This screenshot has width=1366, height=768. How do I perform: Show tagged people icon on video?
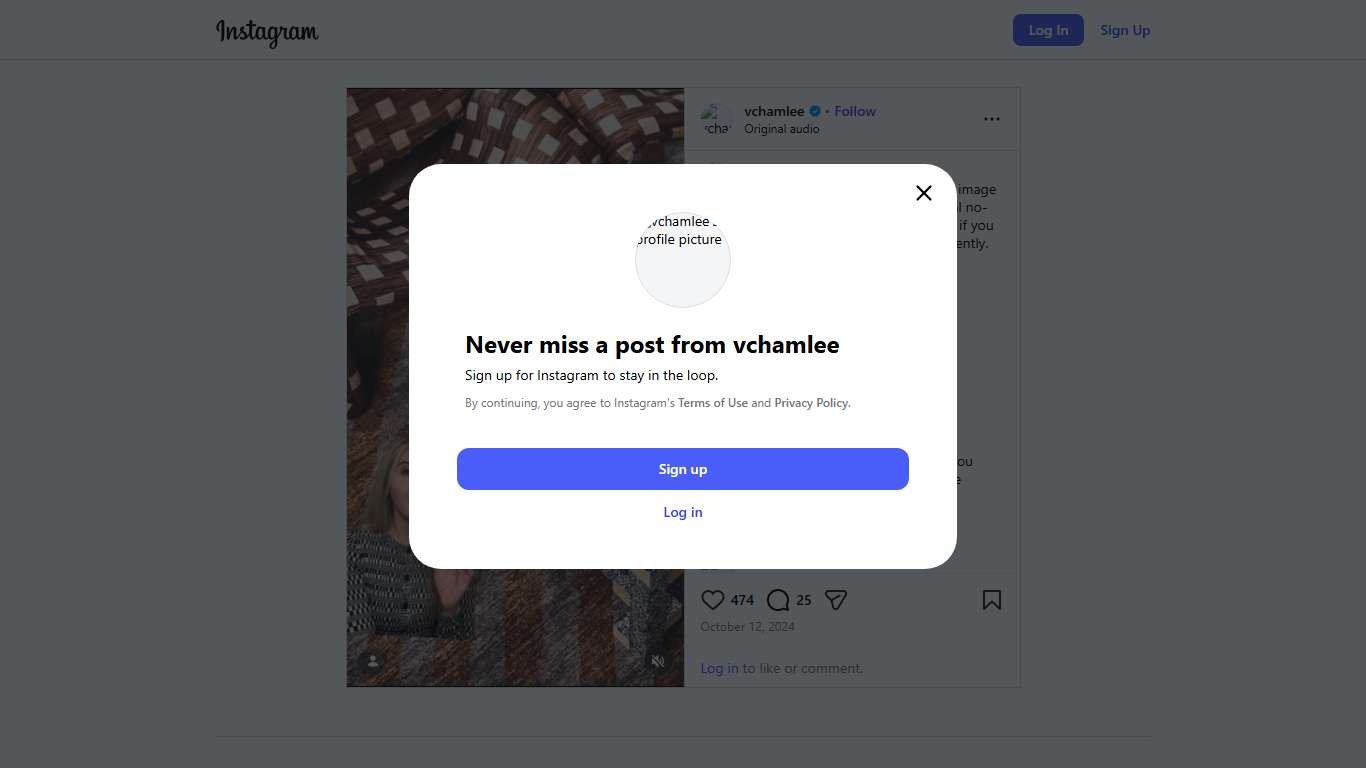click(373, 661)
